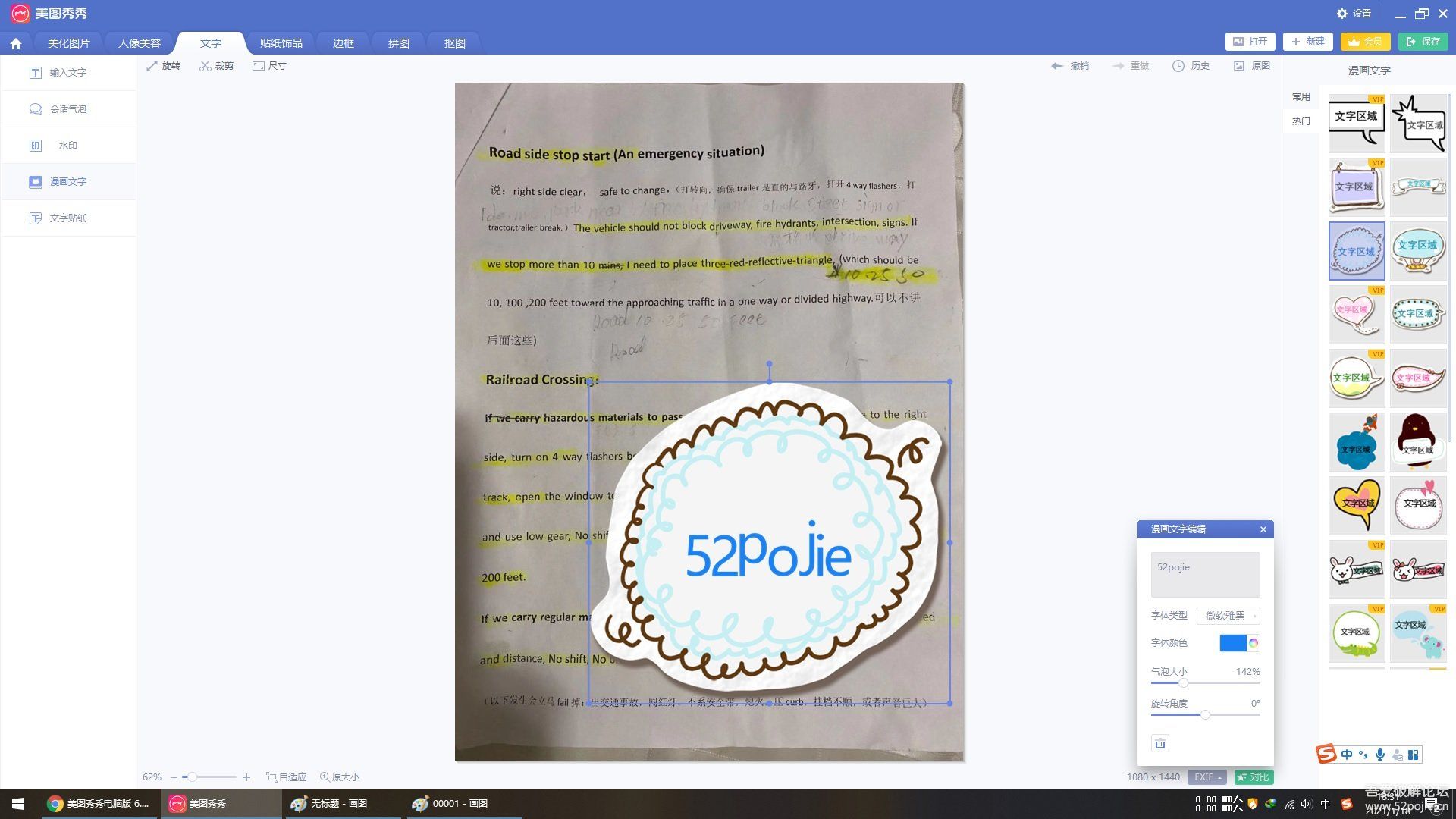Open the EXIF info dropdown
Screen dimensions: 1456x819
coord(1207,777)
